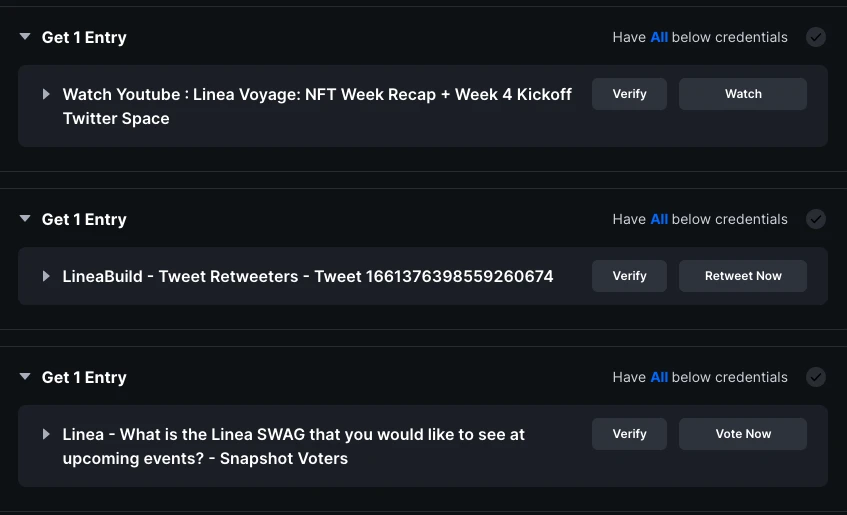Click the checkmark circle for the Tweet Retweeters group
This screenshot has width=847, height=515.
pyautogui.click(x=816, y=219)
